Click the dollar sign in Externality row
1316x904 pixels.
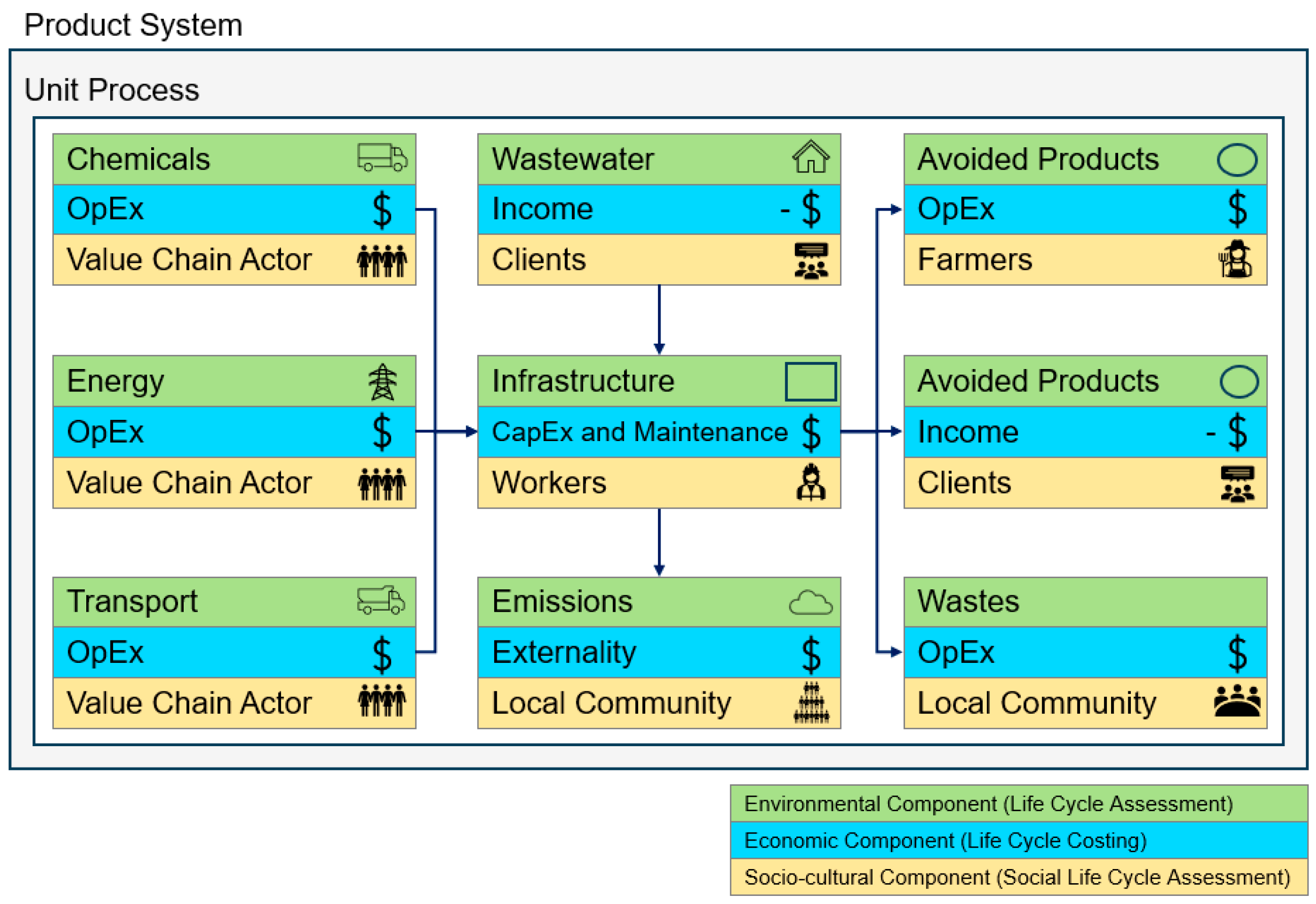[x=811, y=654]
